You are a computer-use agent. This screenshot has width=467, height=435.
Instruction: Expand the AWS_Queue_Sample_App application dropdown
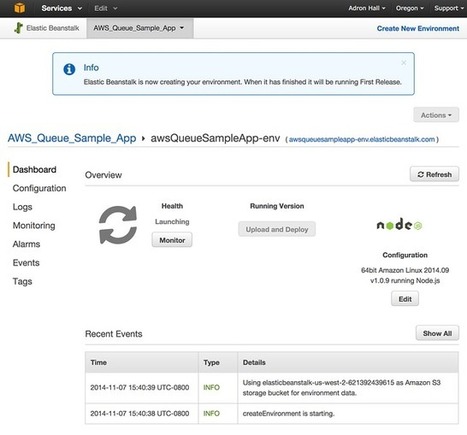coord(140,28)
